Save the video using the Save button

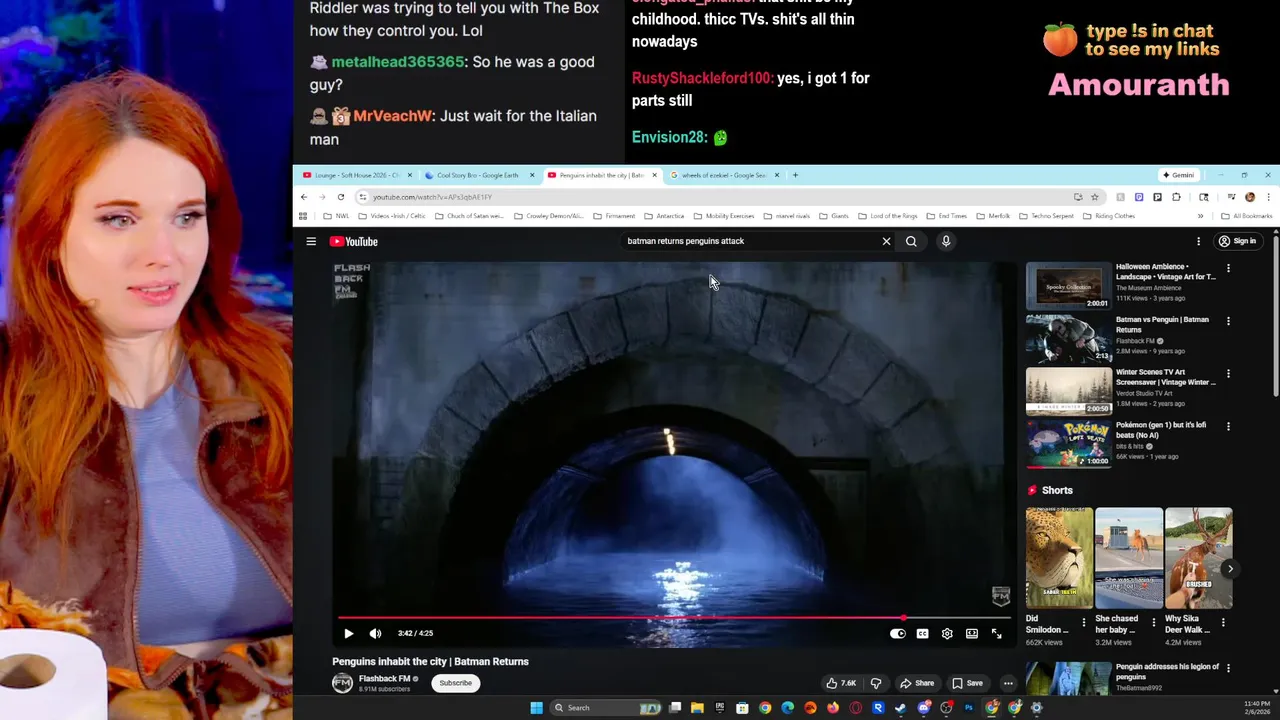click(967, 683)
